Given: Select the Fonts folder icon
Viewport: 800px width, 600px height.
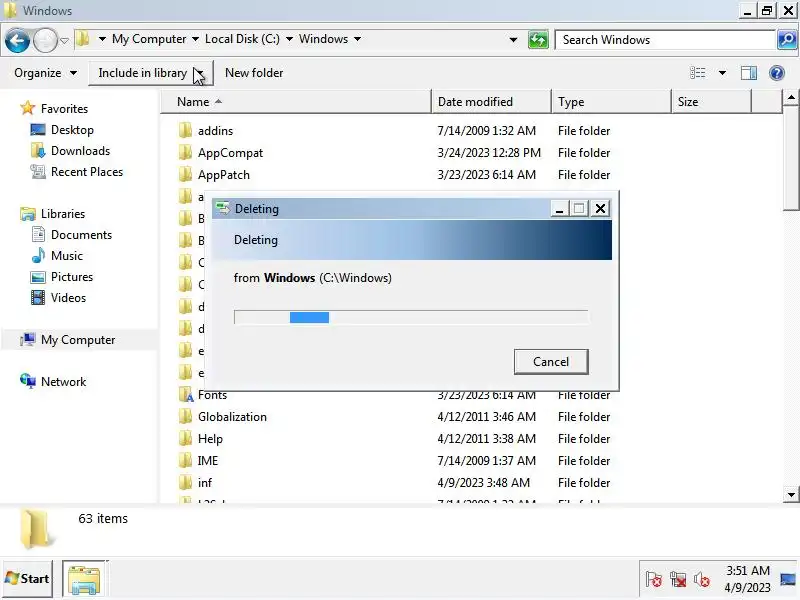Looking at the screenshot, I should pyautogui.click(x=186, y=395).
